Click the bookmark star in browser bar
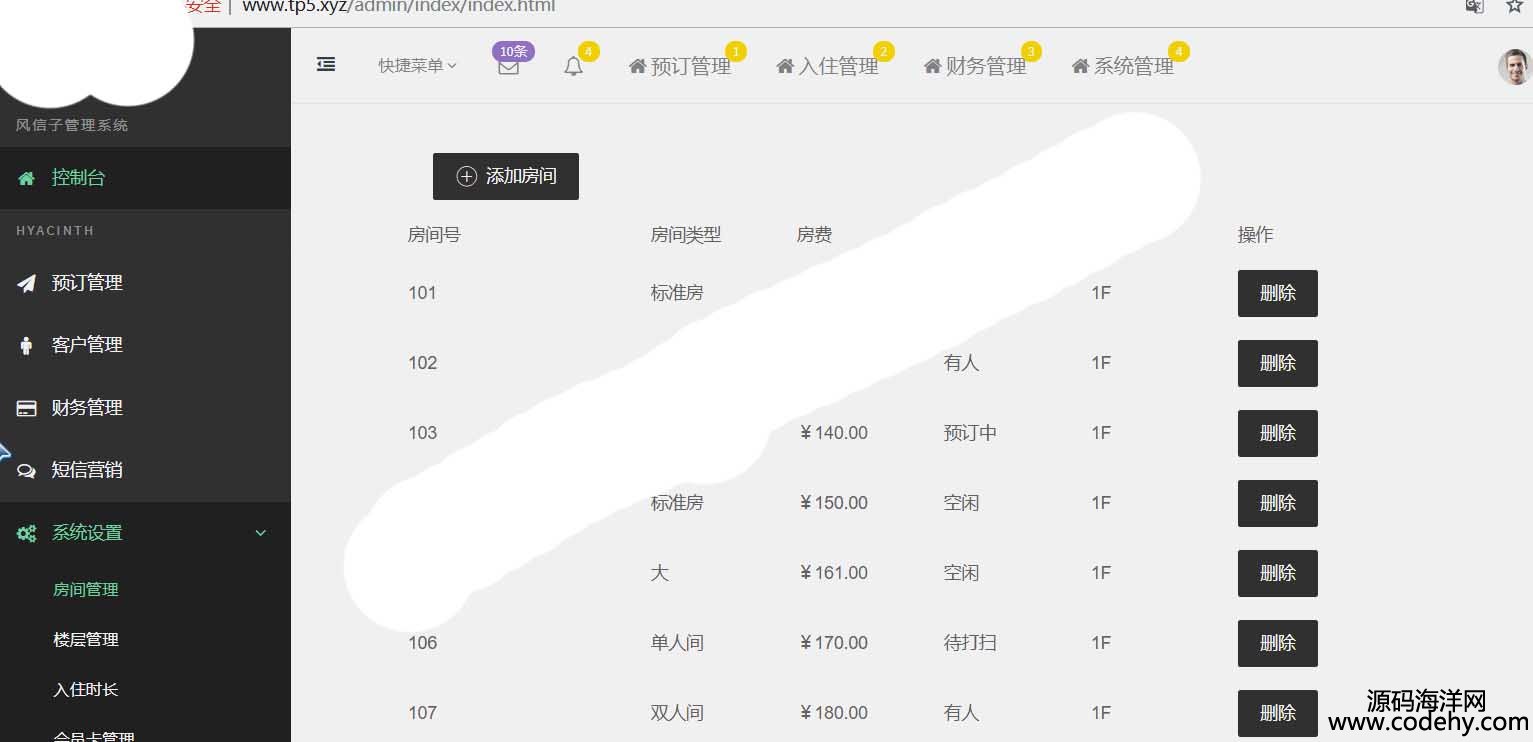This screenshot has width=1533, height=742. (1514, 6)
